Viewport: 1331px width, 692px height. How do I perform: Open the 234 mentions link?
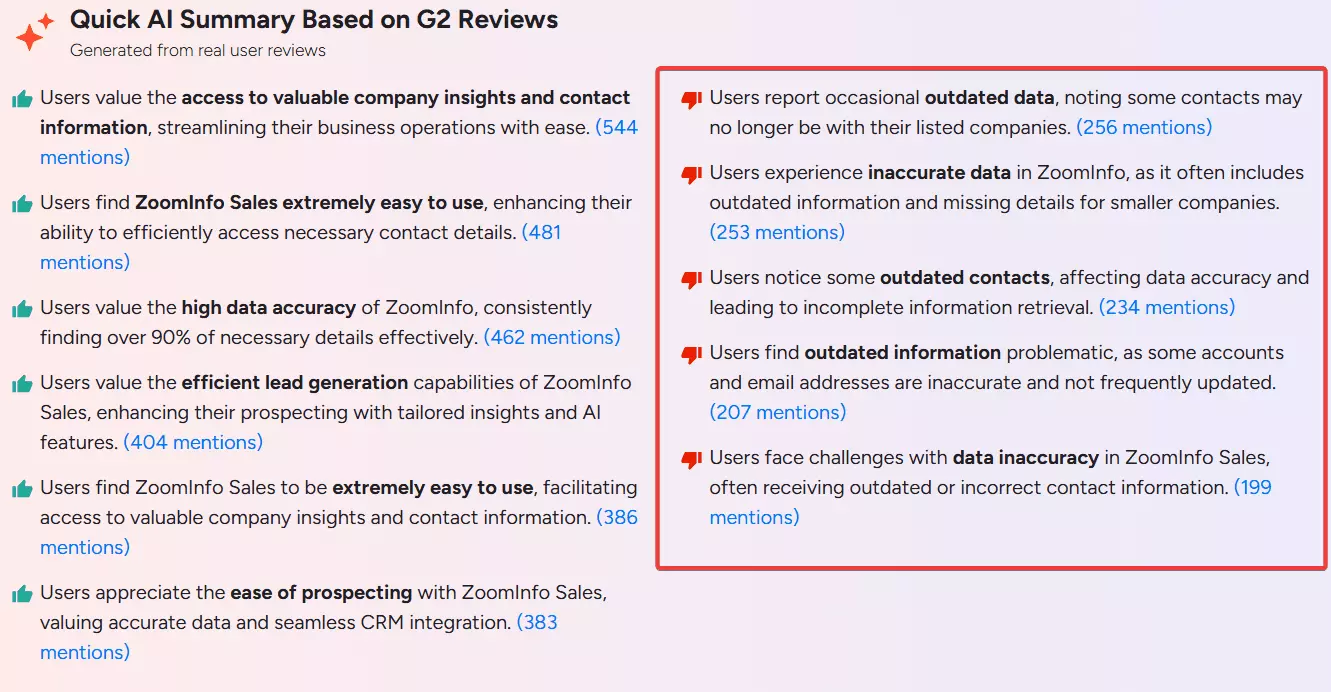coord(1167,307)
